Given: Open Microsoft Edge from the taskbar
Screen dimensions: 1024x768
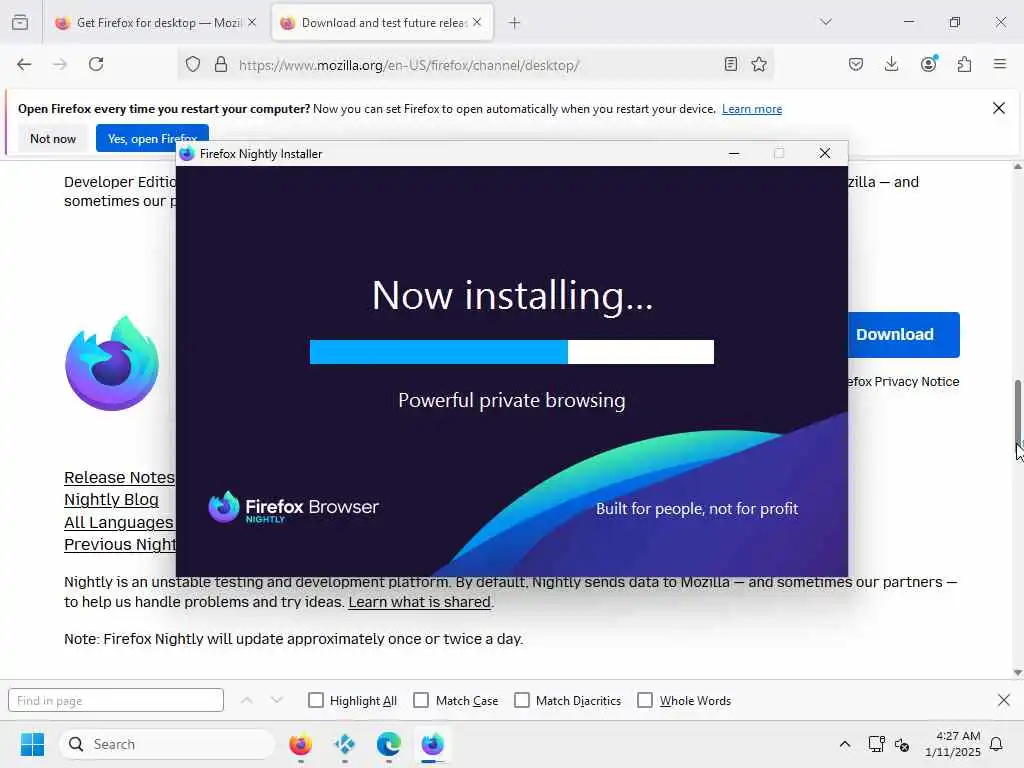Looking at the screenshot, I should (x=389, y=744).
